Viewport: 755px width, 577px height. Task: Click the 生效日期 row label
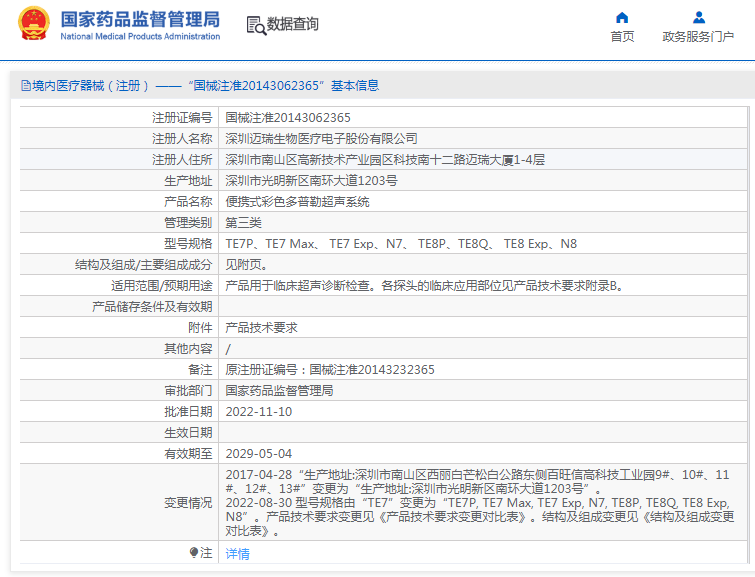pos(188,433)
